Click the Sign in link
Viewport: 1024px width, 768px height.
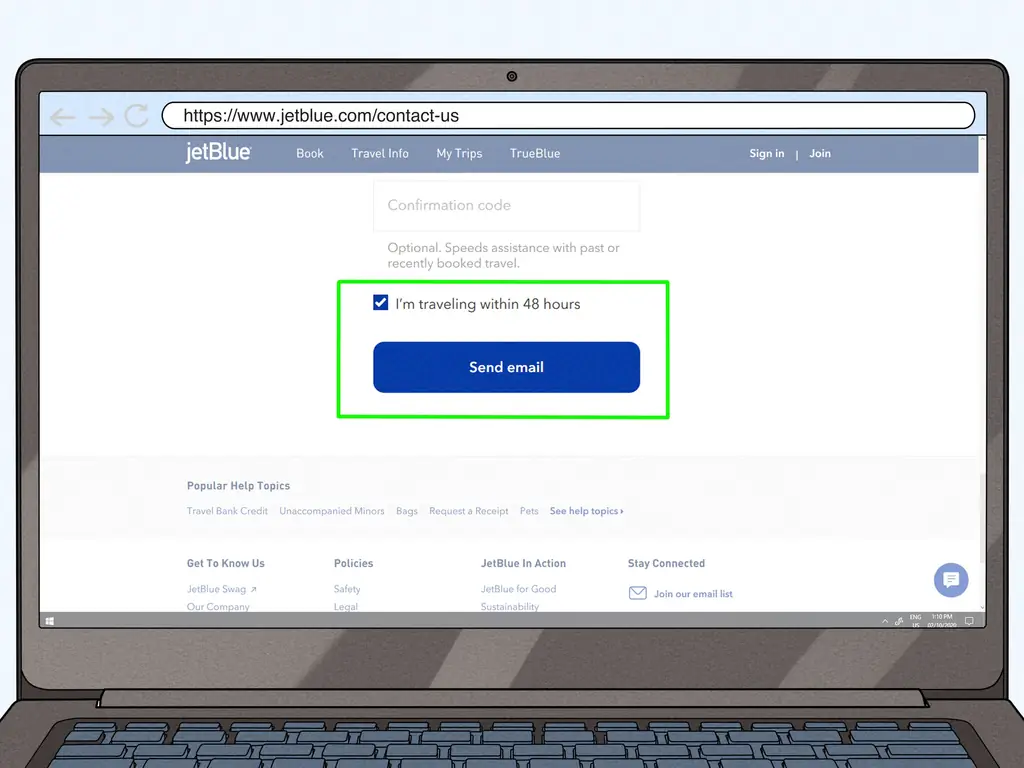[x=767, y=154]
